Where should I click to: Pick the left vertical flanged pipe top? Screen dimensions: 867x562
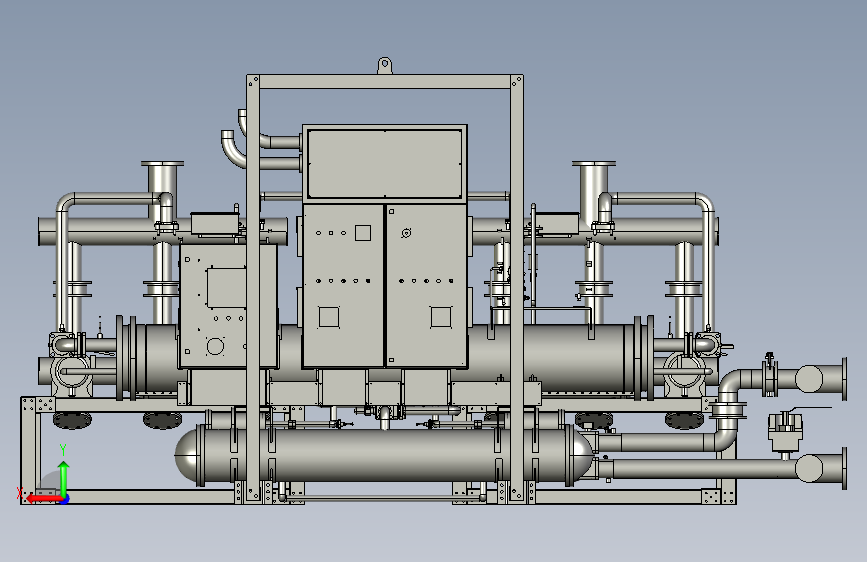(x=163, y=164)
